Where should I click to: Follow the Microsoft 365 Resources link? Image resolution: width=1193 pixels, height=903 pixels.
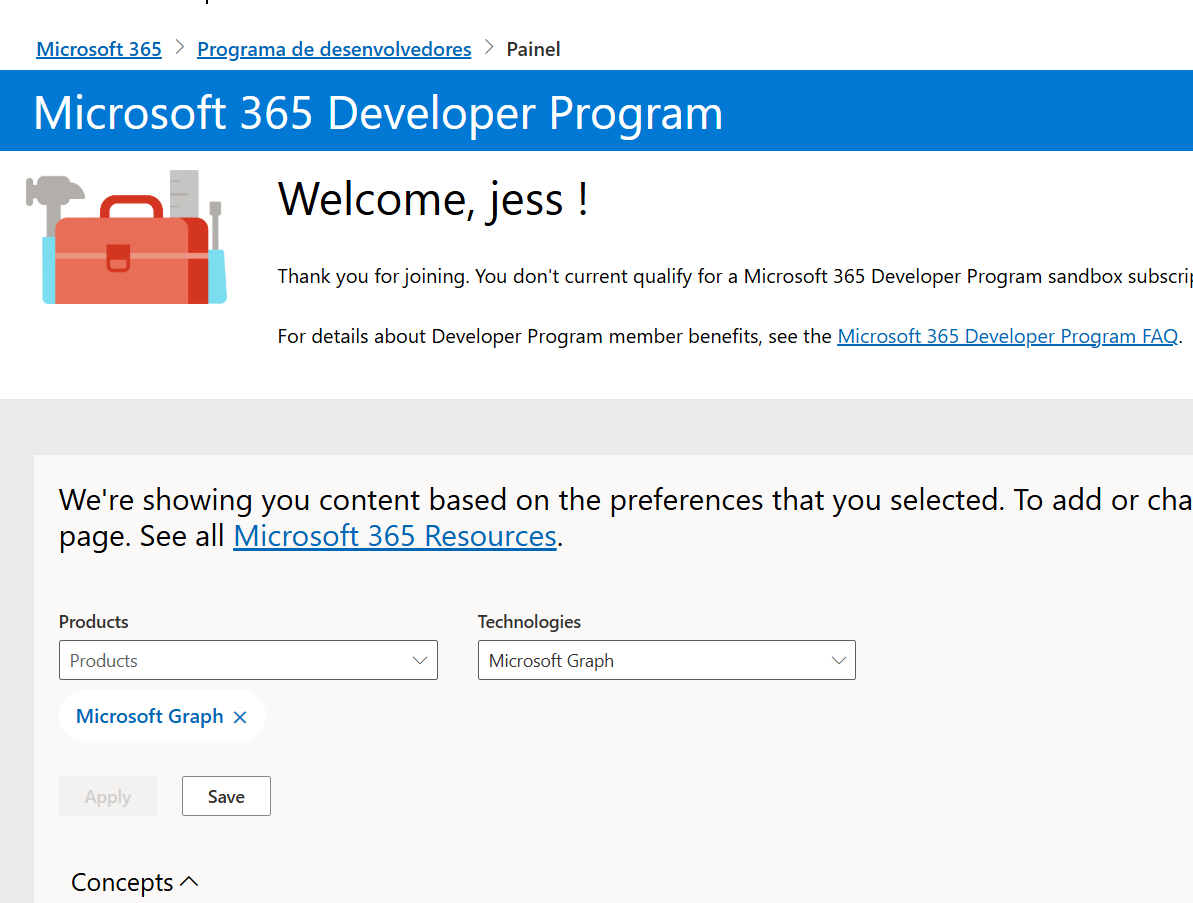[x=394, y=536]
